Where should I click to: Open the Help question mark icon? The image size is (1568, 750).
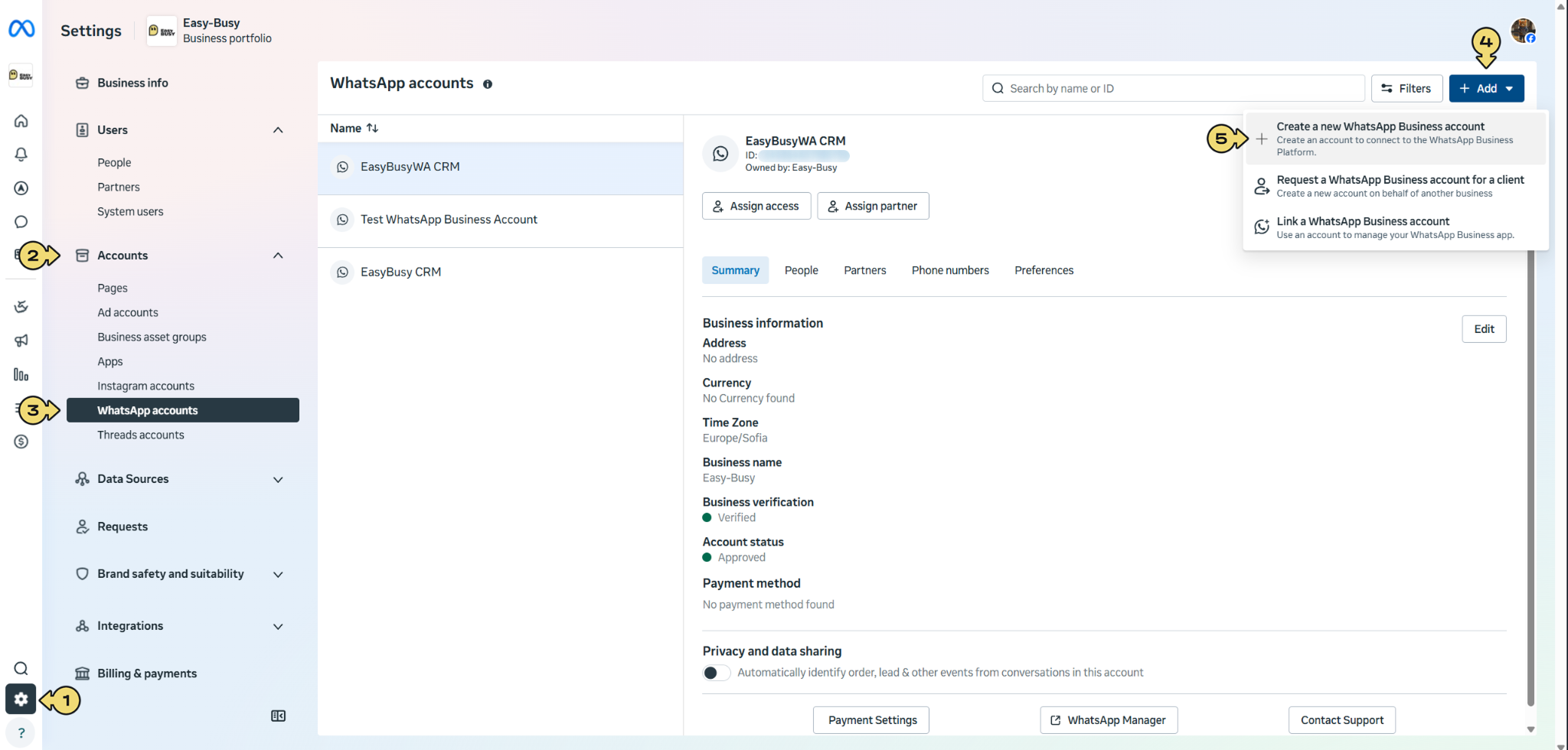[21, 733]
